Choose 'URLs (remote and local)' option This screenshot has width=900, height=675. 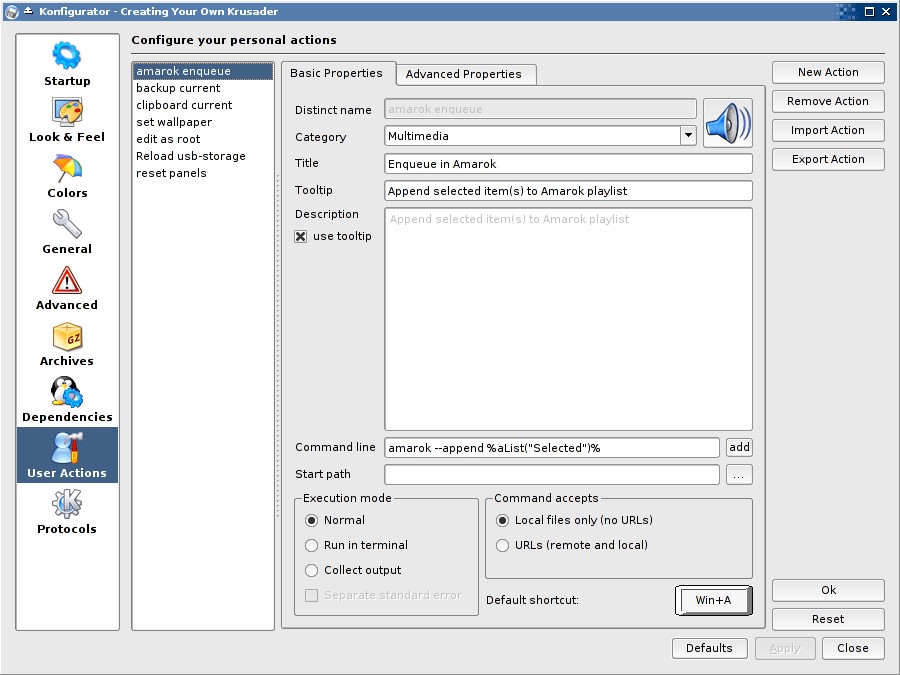pyautogui.click(x=503, y=545)
